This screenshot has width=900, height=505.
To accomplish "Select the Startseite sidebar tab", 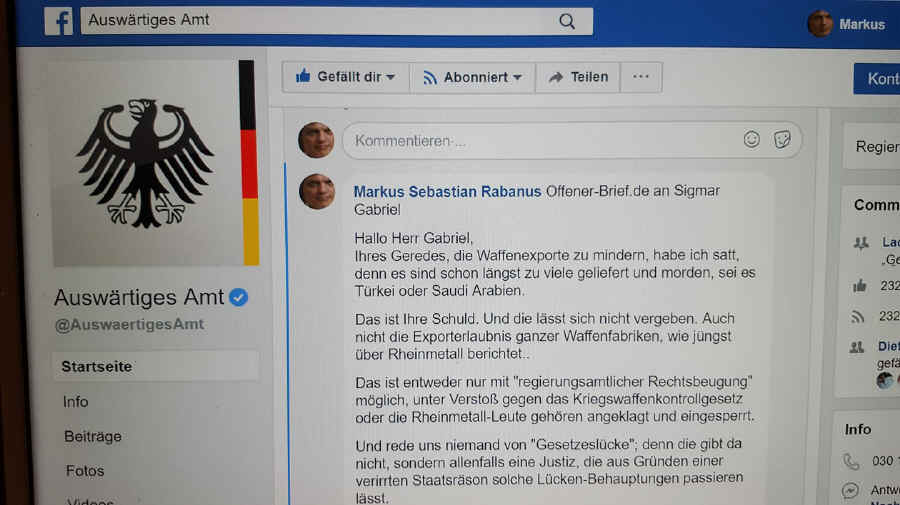I will click(x=156, y=366).
